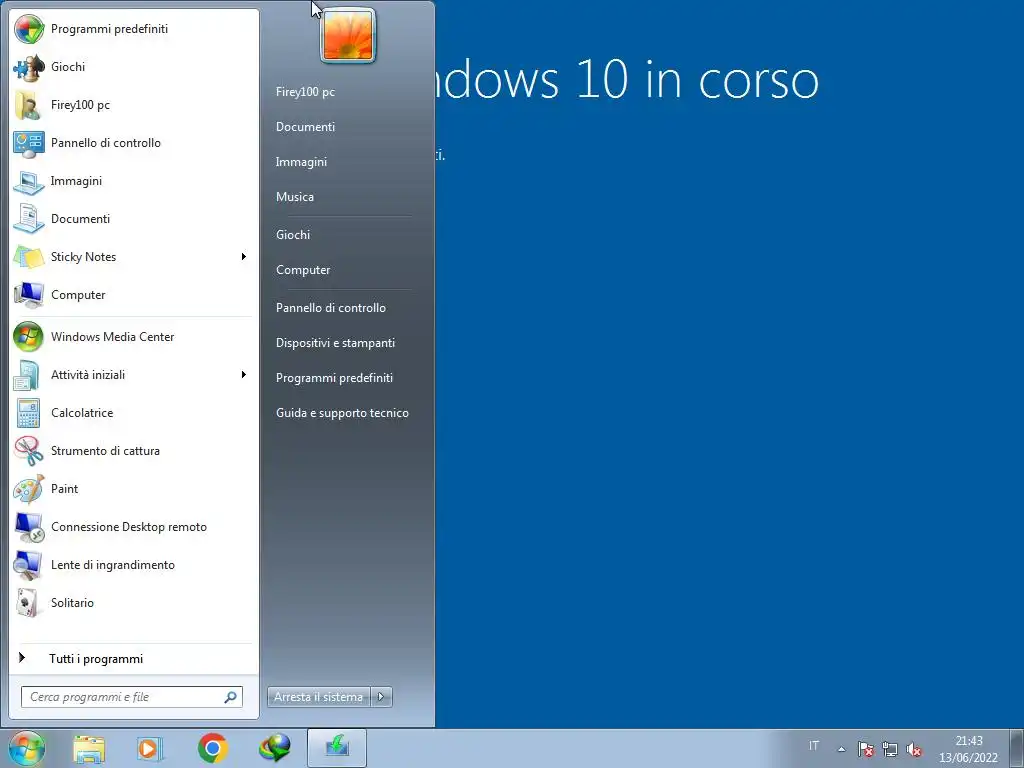
Task: Open Guida e supporto tecnico
Action: [x=342, y=413]
